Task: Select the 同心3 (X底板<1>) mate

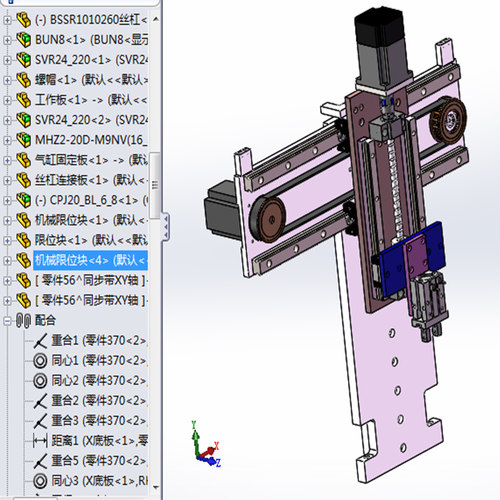Action: pyautogui.click(x=99, y=481)
